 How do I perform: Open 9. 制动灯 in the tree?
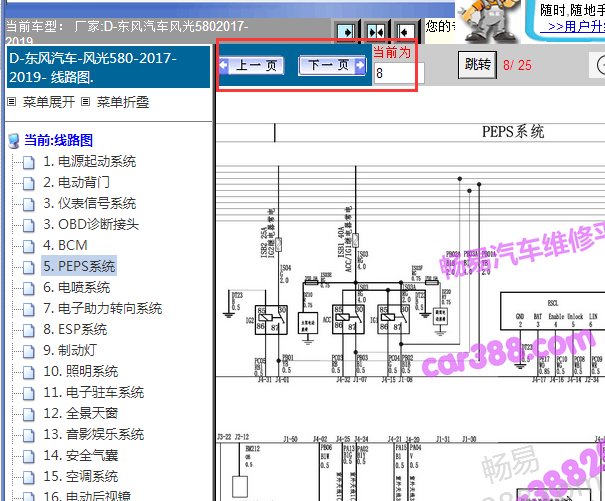(70, 350)
